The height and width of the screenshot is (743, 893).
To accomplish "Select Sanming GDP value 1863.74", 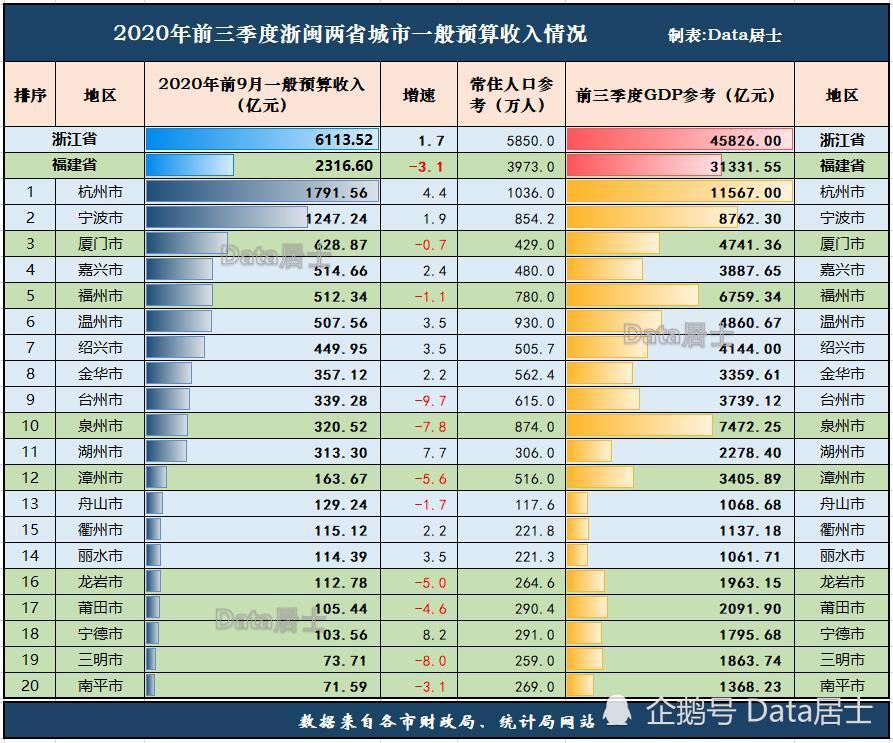I will click(x=750, y=661).
